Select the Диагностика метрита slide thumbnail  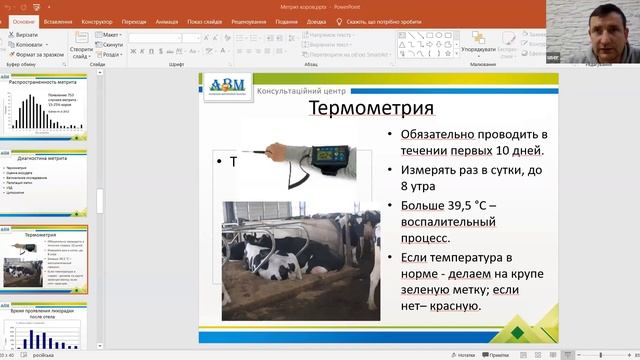click(x=43, y=183)
